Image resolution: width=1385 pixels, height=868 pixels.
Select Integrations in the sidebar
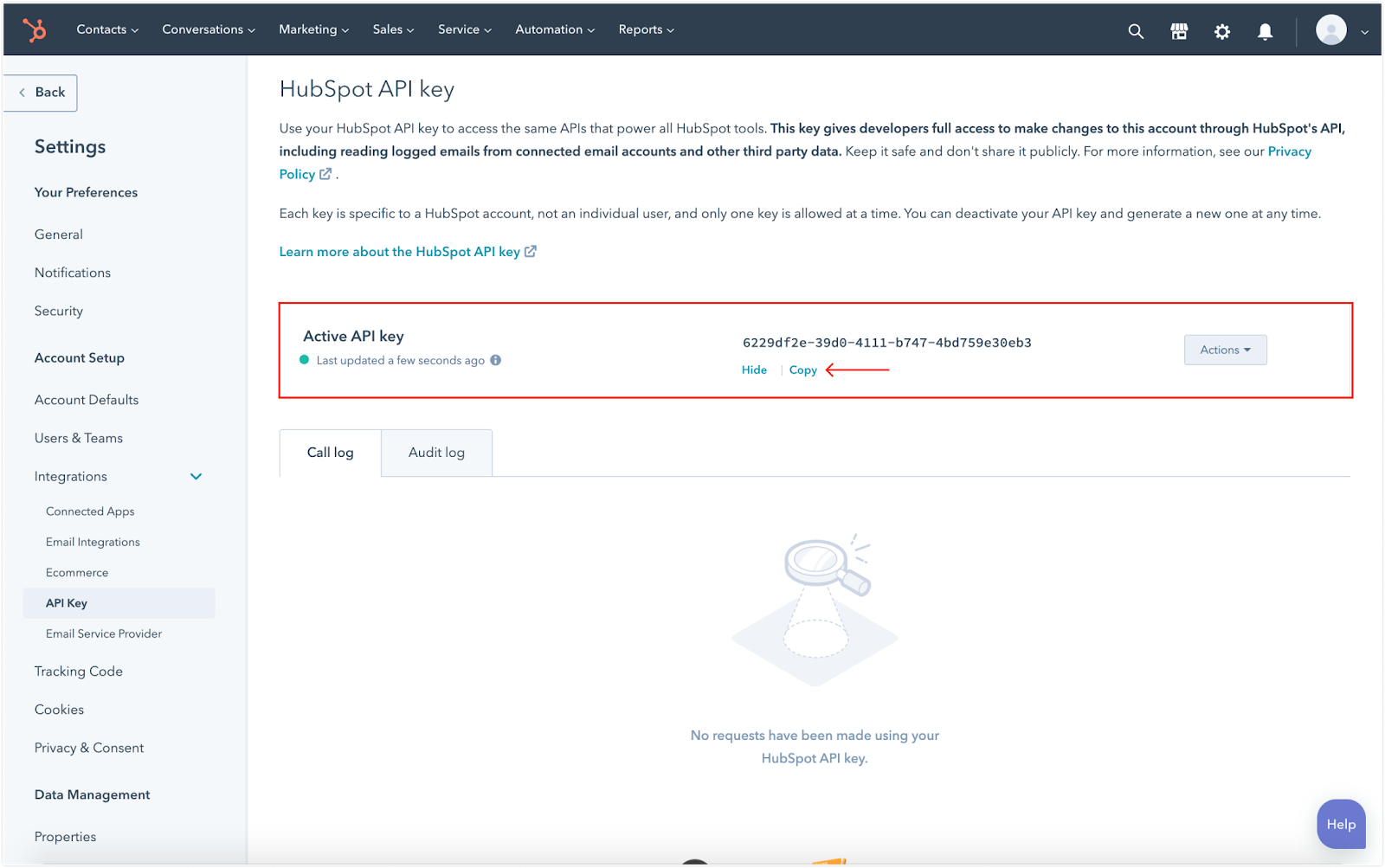71,477
